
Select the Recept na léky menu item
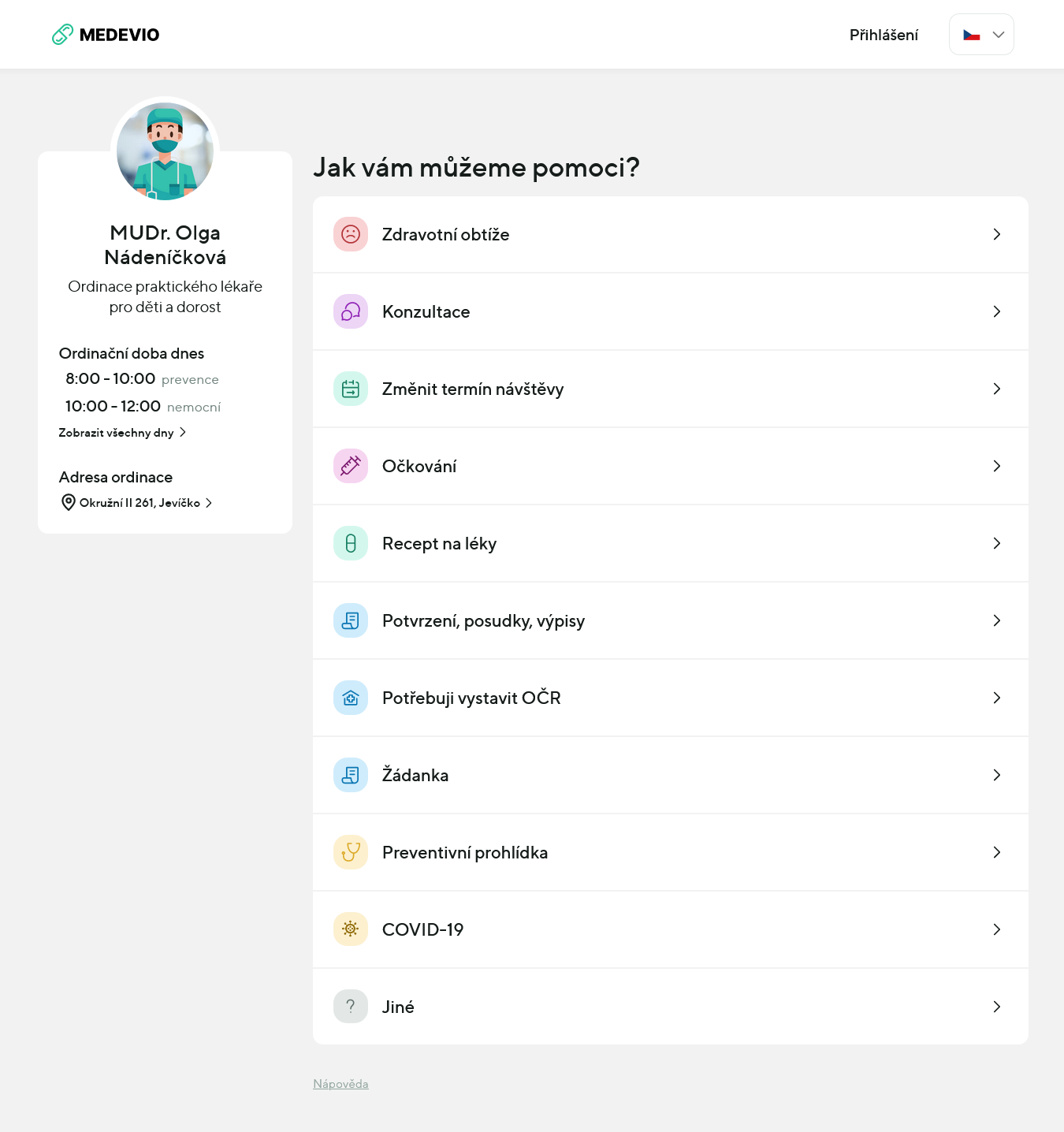tap(671, 543)
